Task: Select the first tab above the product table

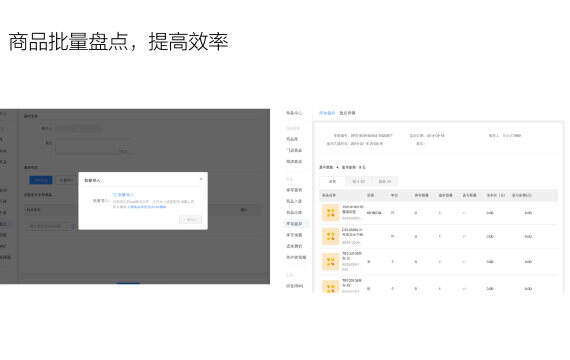Action: [x=332, y=181]
